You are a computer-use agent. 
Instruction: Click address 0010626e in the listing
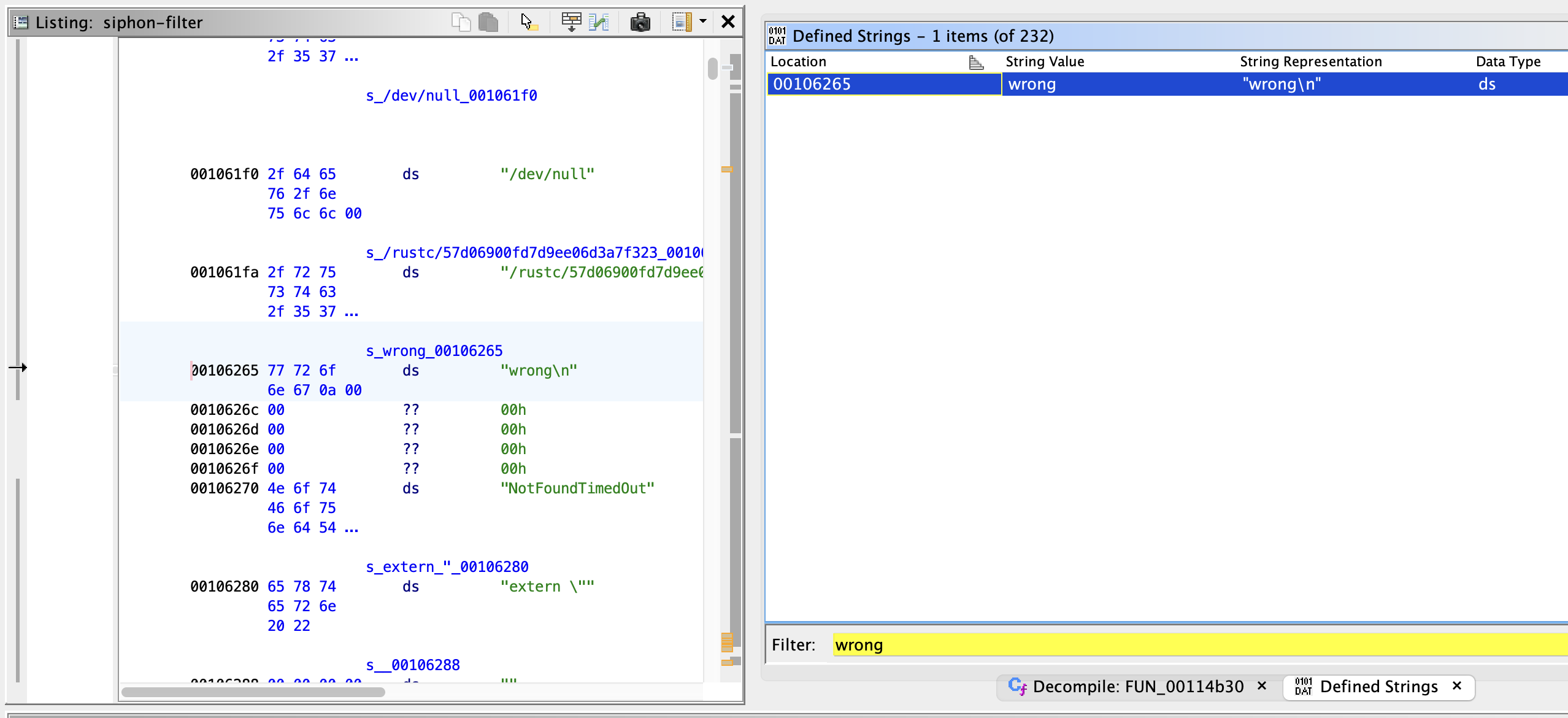click(x=225, y=449)
